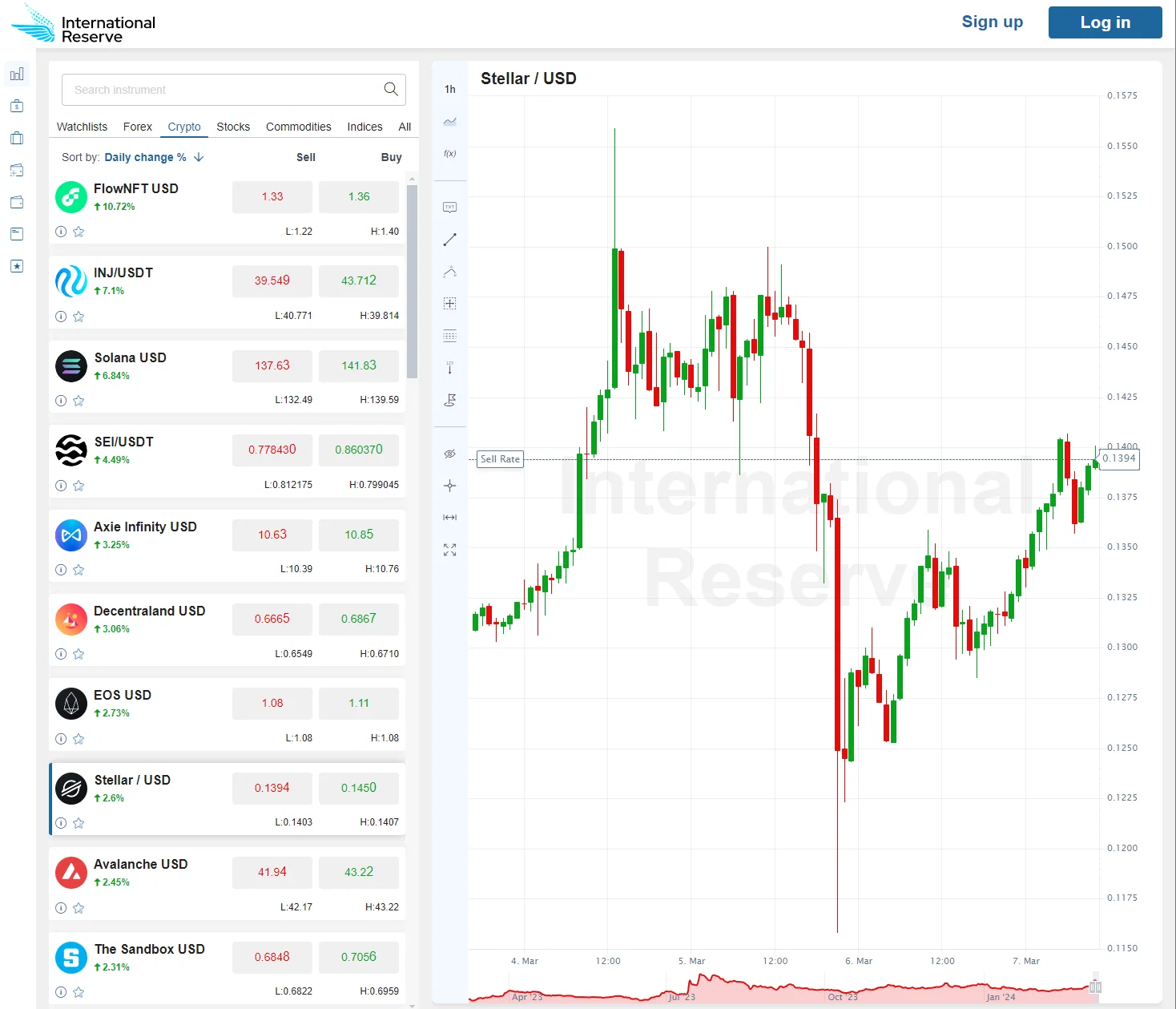
Task: Click the search magnifier icon
Action: click(391, 89)
